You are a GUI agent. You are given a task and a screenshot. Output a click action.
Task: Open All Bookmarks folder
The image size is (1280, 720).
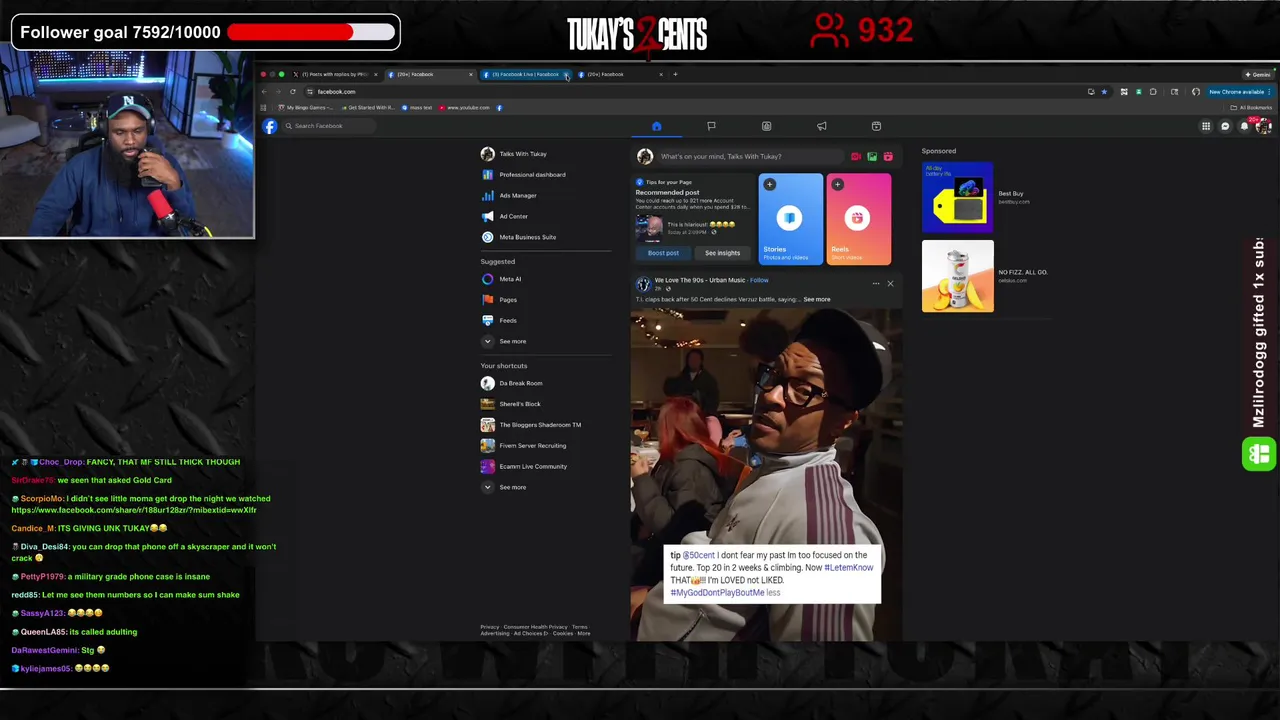click(1252, 108)
